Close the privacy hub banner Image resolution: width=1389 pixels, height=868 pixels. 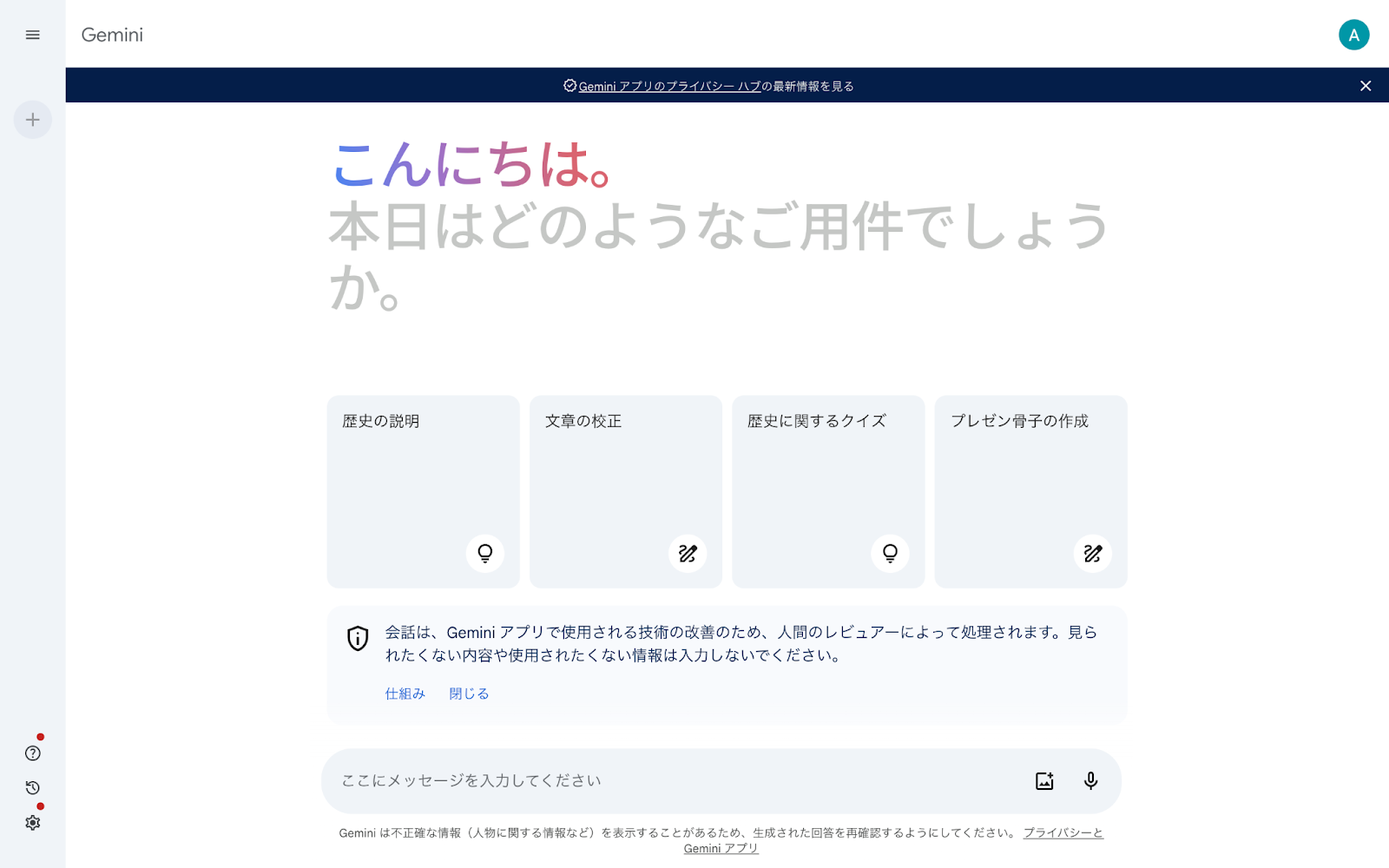click(1366, 86)
